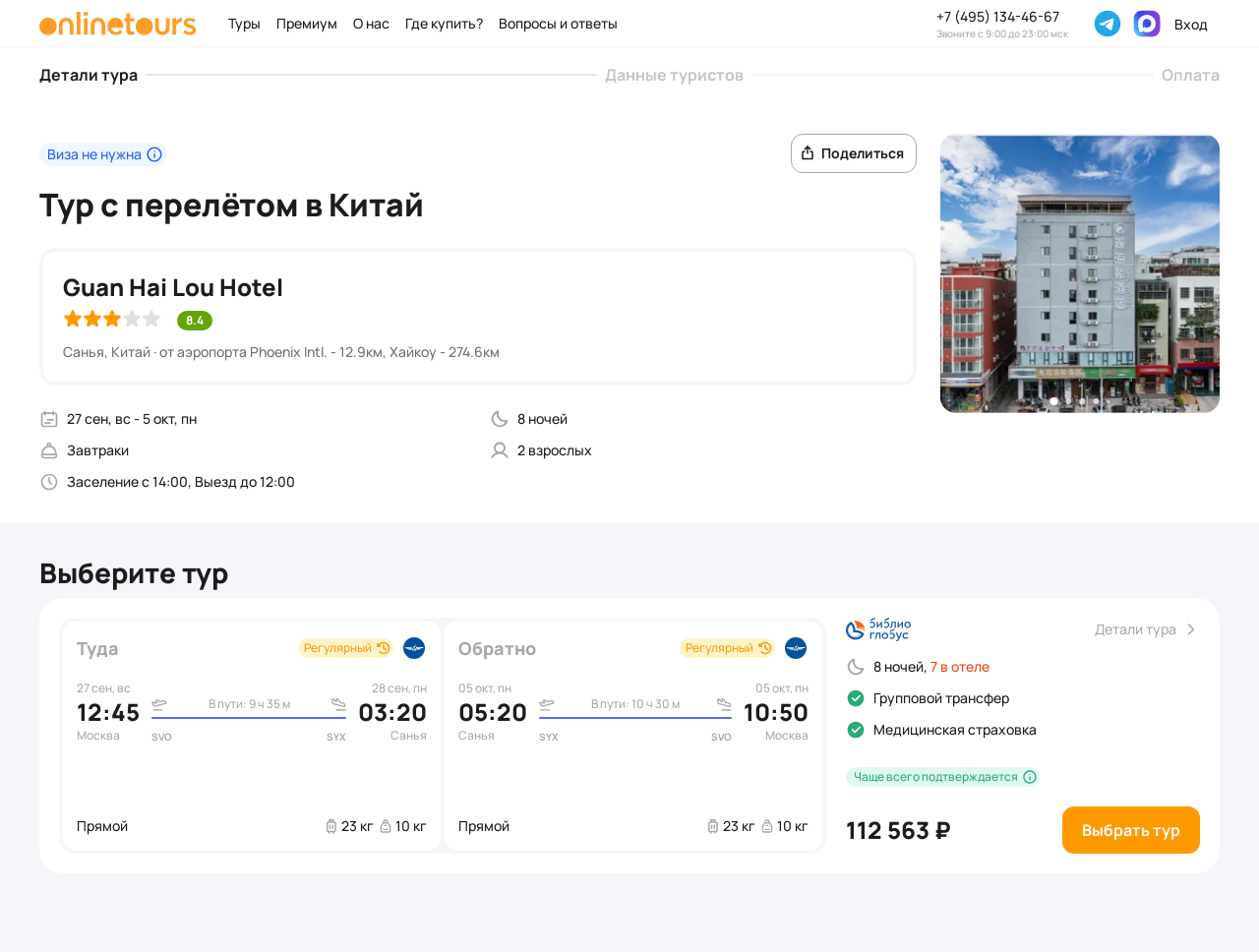The height and width of the screenshot is (952, 1259).
Task: Click the Выбрать тур button
Action: [1131, 830]
